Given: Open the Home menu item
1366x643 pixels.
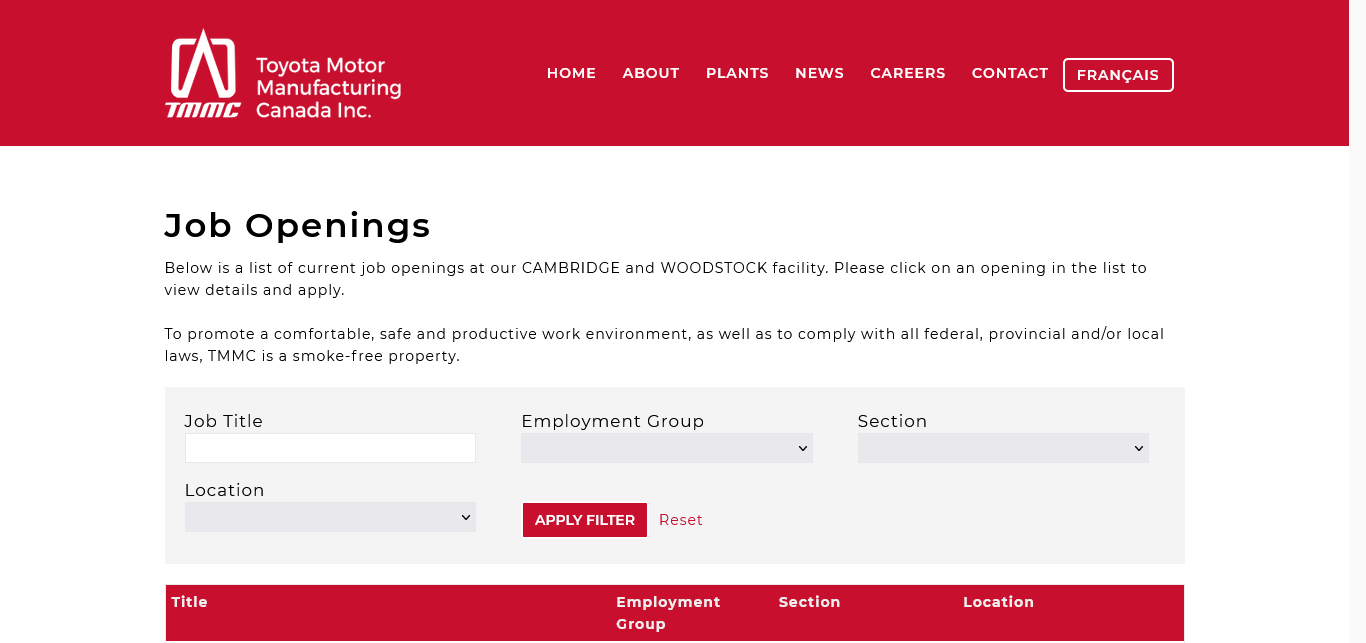Looking at the screenshot, I should coord(571,73).
